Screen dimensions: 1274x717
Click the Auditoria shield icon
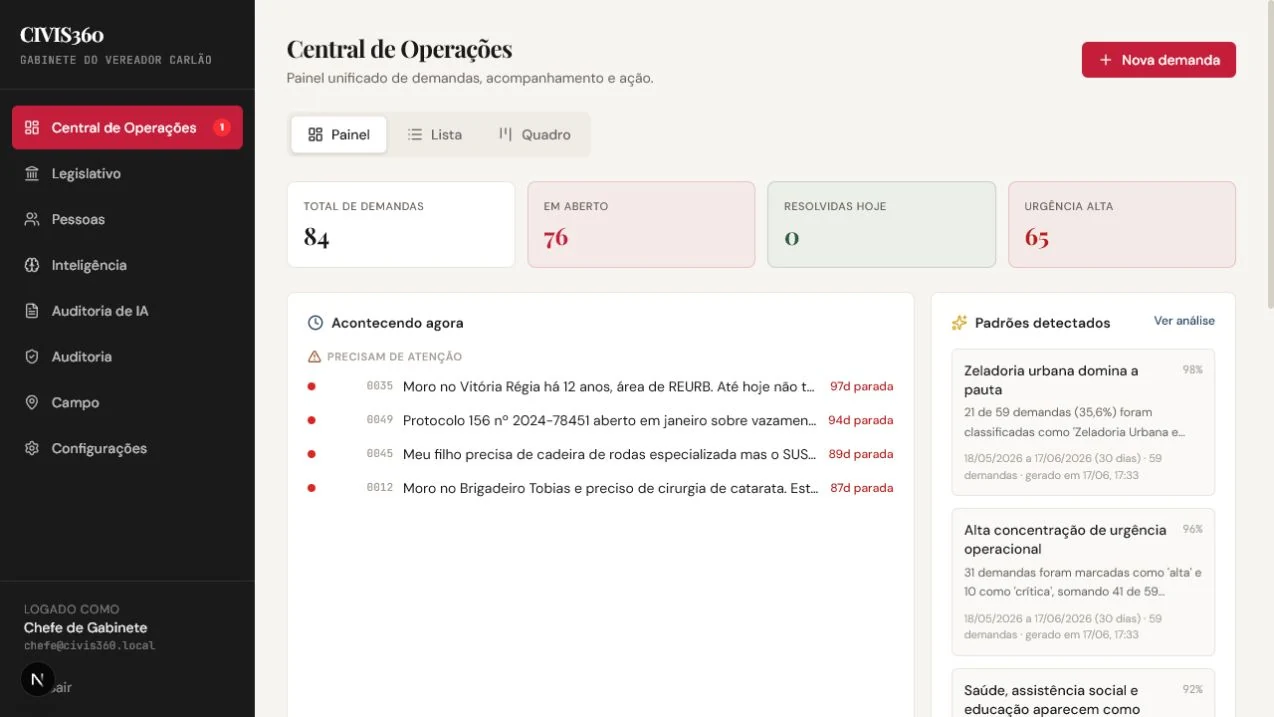coord(32,357)
